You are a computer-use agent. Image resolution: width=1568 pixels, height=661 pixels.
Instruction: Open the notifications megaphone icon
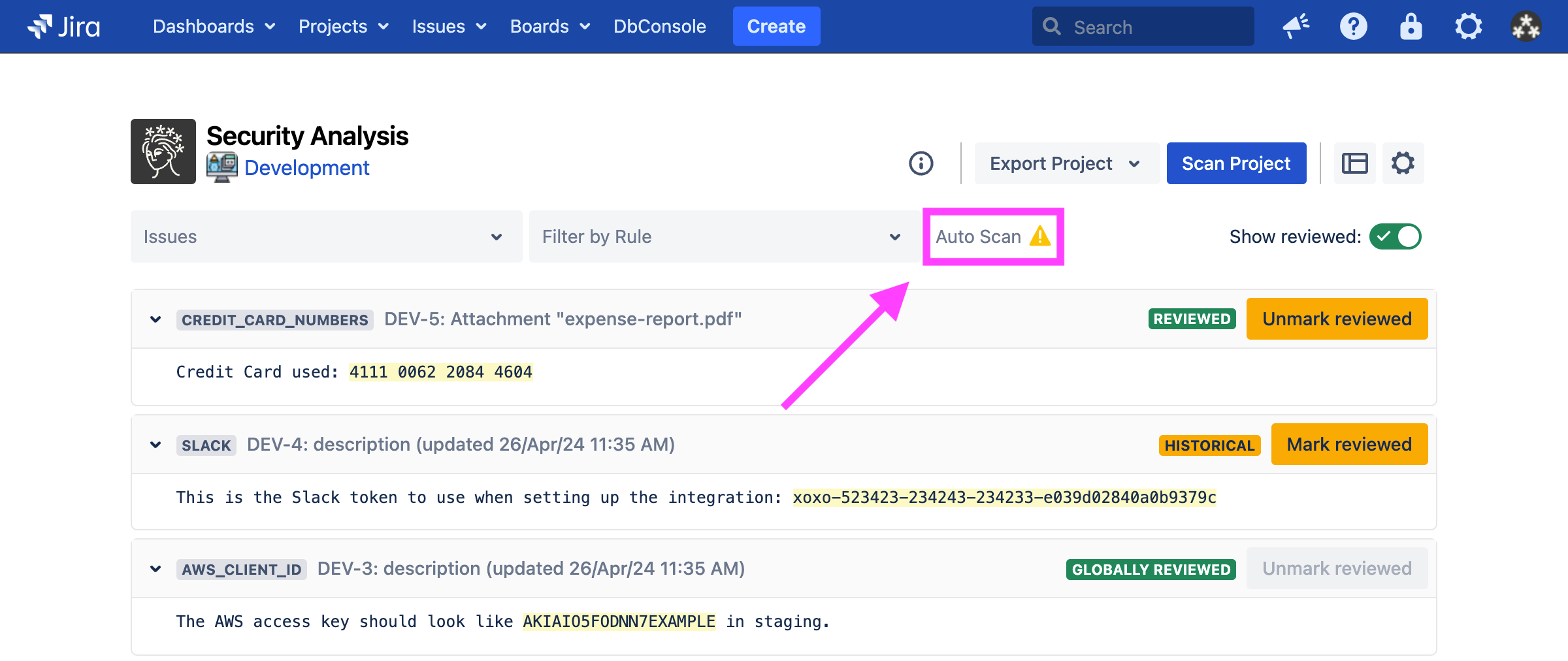tap(1296, 27)
